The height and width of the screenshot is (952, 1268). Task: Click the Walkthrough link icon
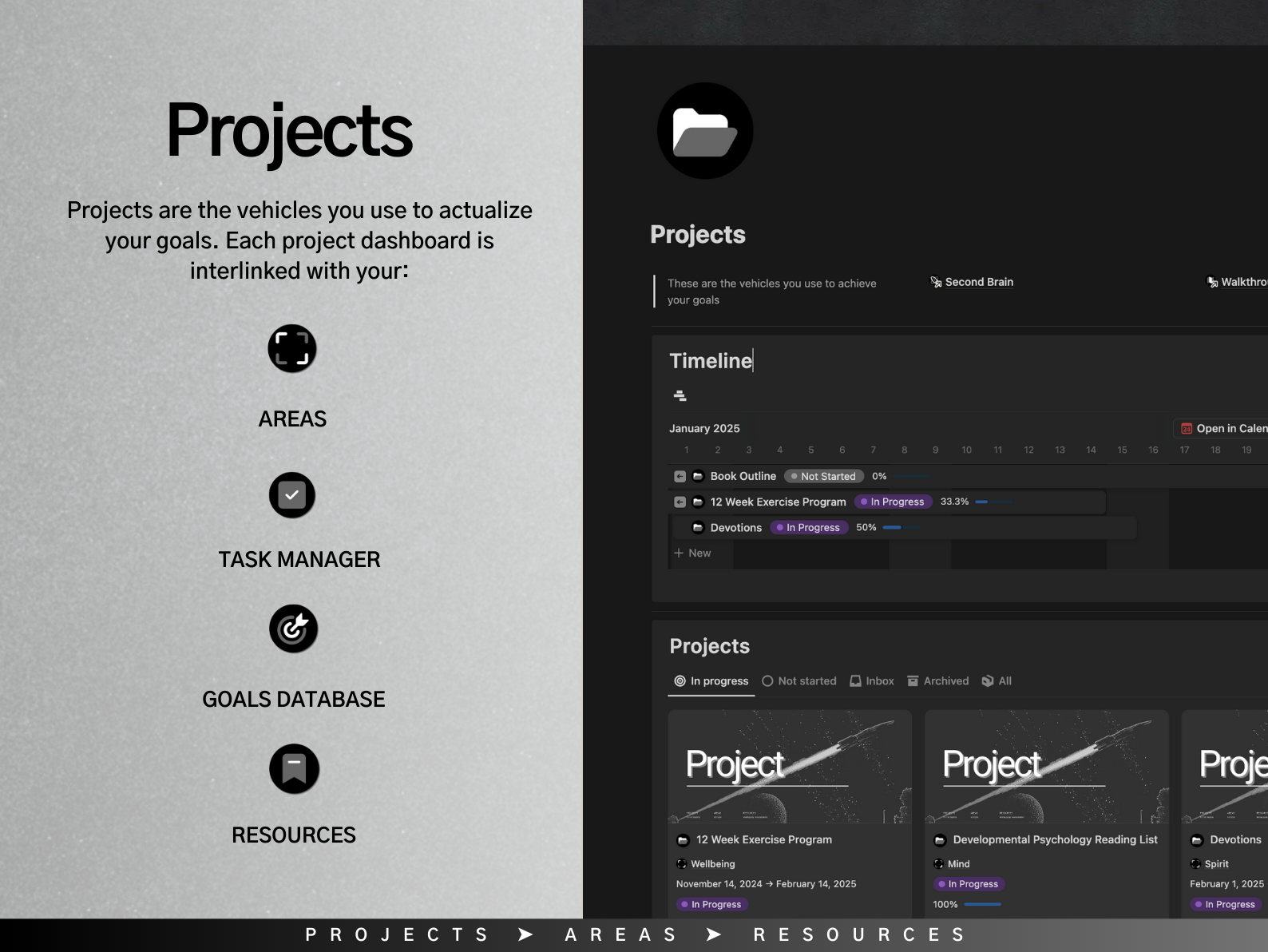(x=1212, y=282)
